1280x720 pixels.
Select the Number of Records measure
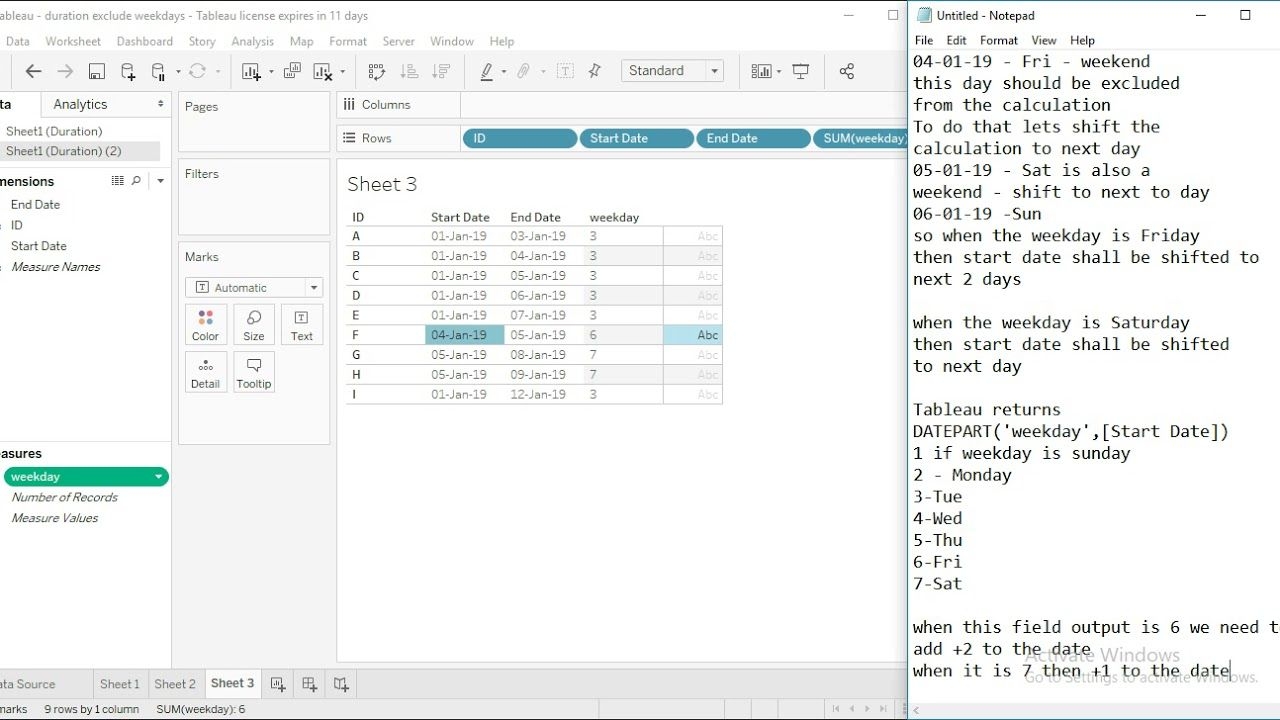[64, 497]
